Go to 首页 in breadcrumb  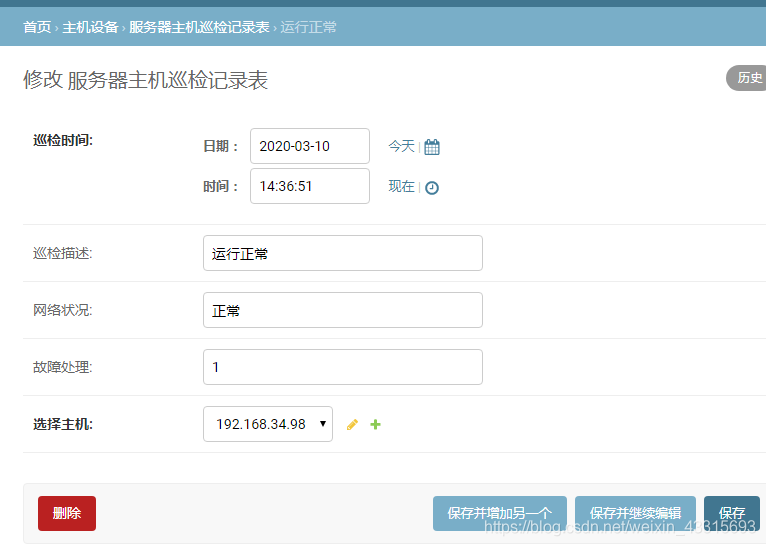pyautogui.click(x=37, y=27)
